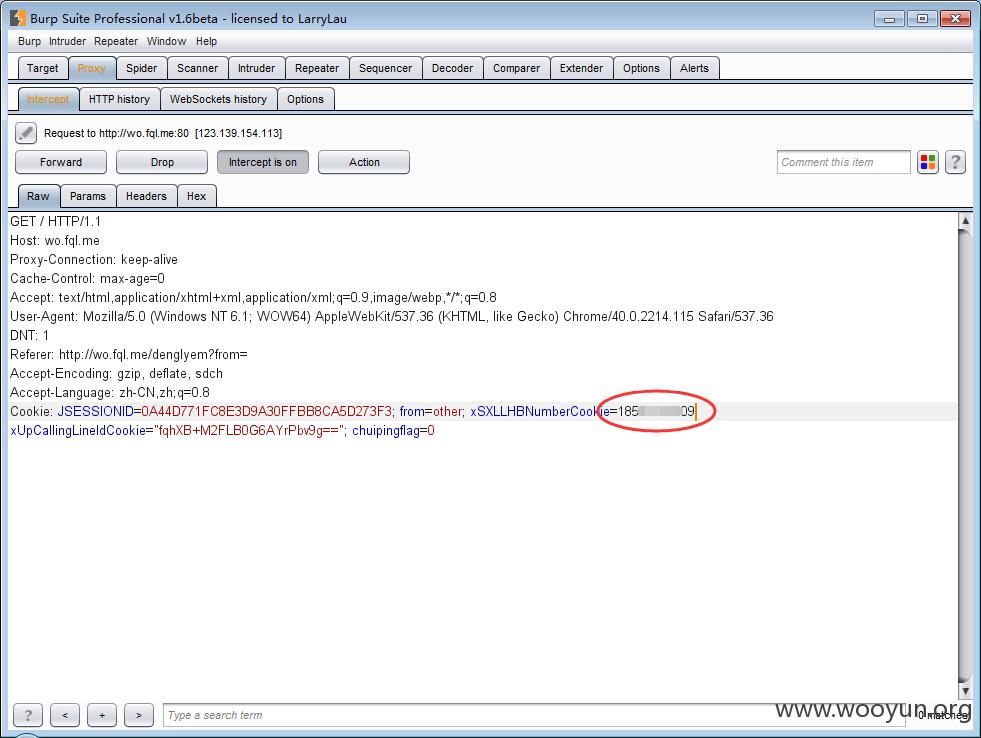Click the GET / HTTP/1.1 request line

click(x=55, y=221)
